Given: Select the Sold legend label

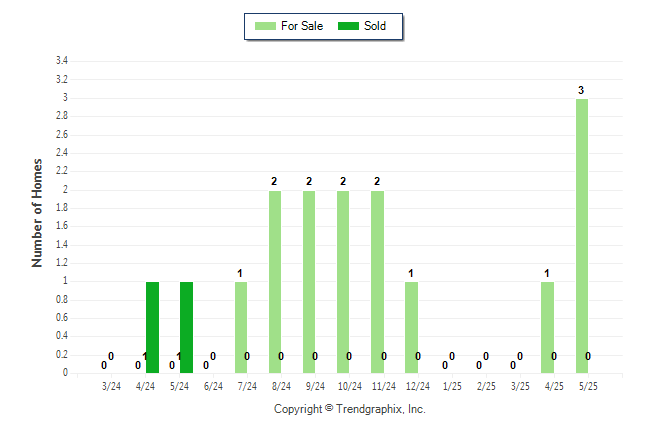Looking at the screenshot, I should pos(375,26).
